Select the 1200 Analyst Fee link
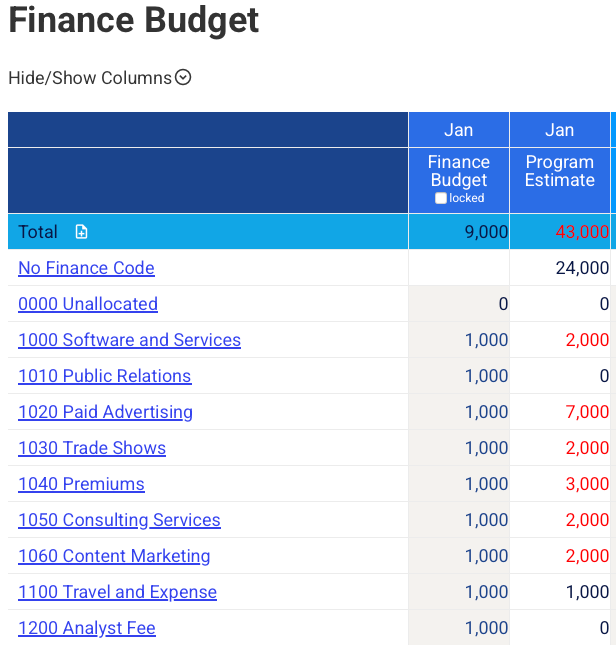 [87, 628]
